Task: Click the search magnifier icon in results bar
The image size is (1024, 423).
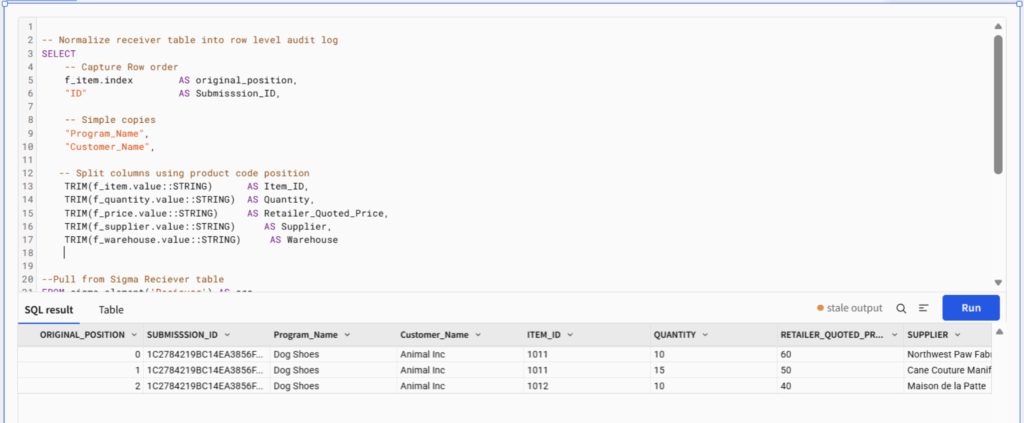Action: click(901, 309)
